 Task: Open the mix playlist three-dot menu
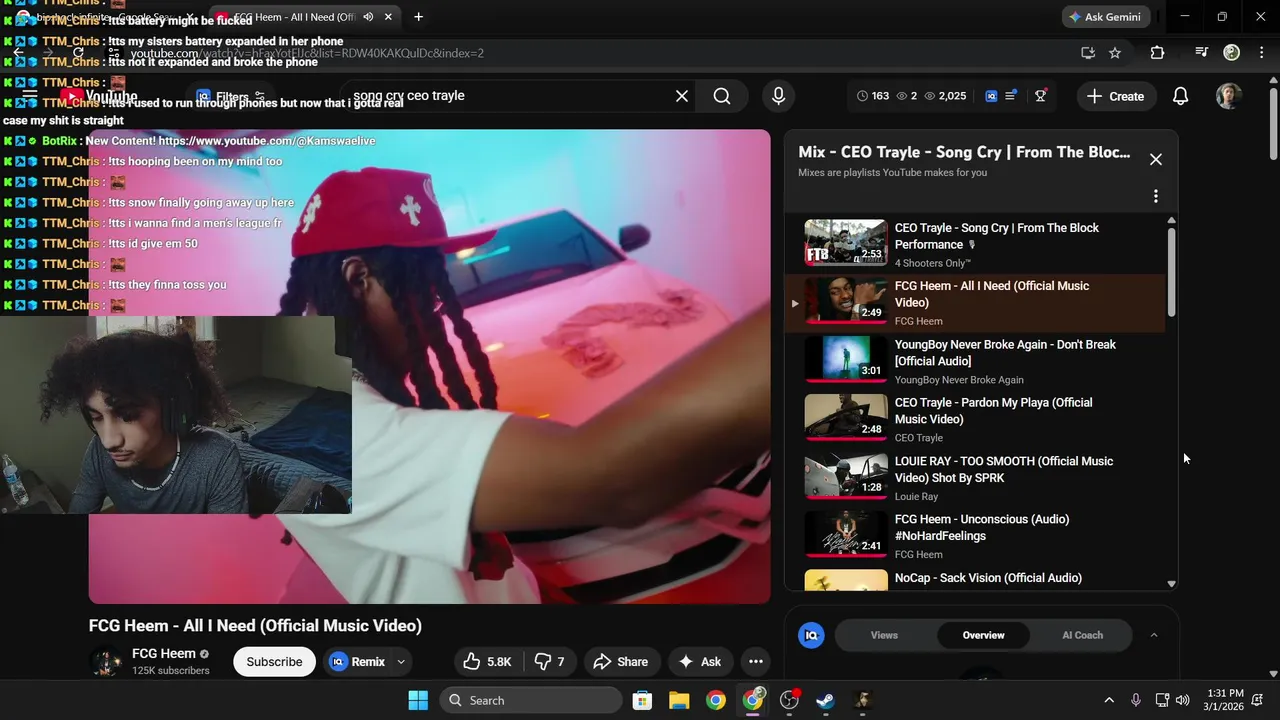(1155, 196)
